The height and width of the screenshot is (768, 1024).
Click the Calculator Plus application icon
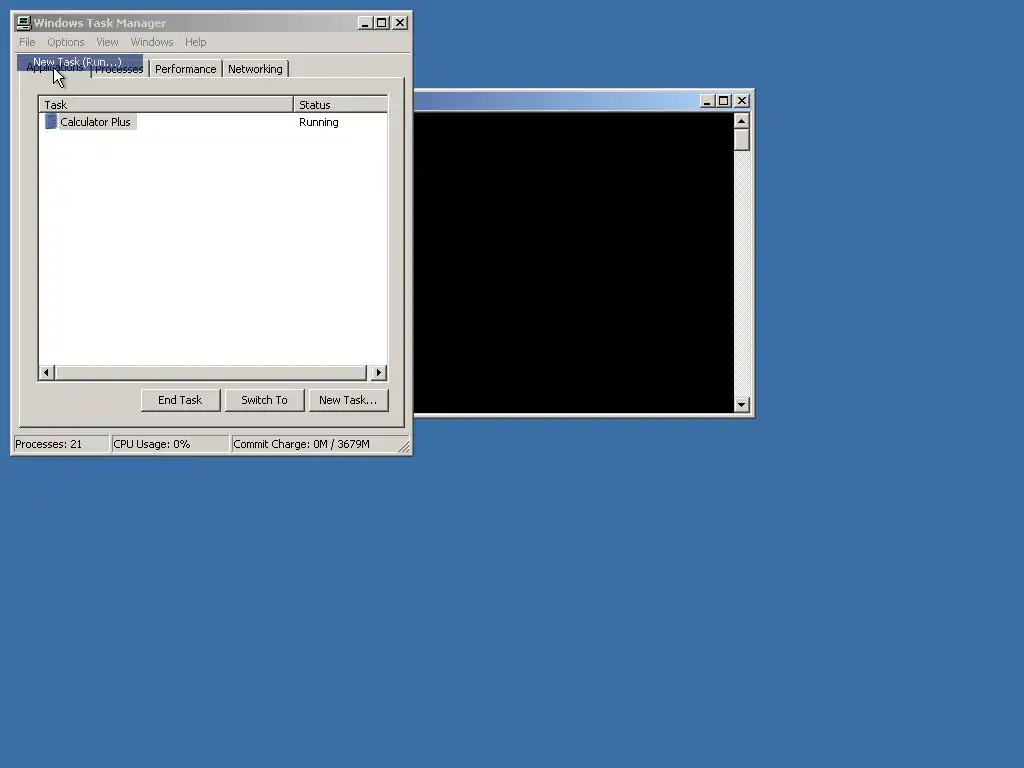[51, 122]
